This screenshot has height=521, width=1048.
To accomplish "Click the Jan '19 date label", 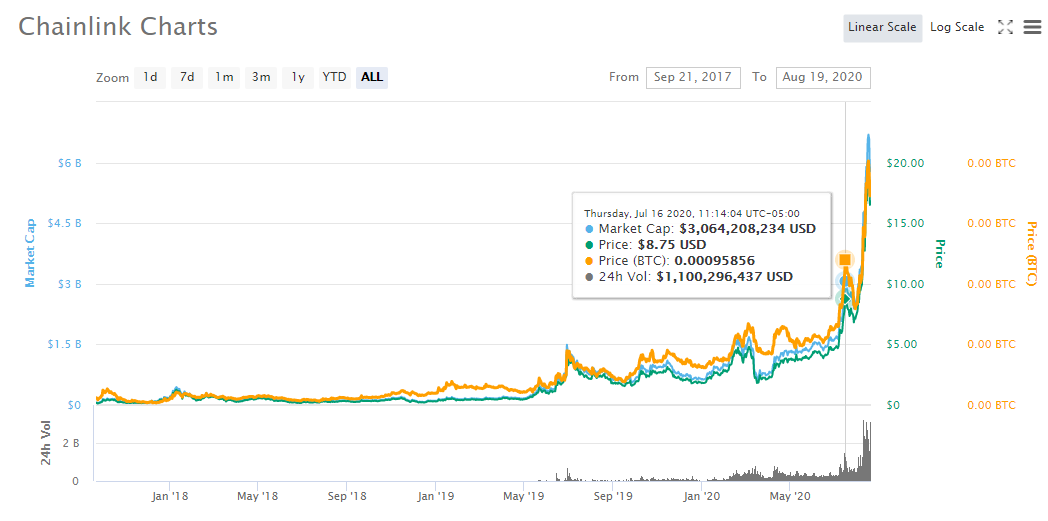I will (x=436, y=496).
